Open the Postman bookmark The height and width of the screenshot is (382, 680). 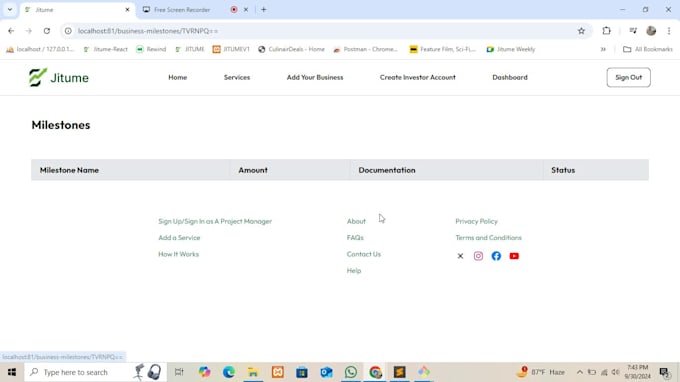[x=366, y=49]
